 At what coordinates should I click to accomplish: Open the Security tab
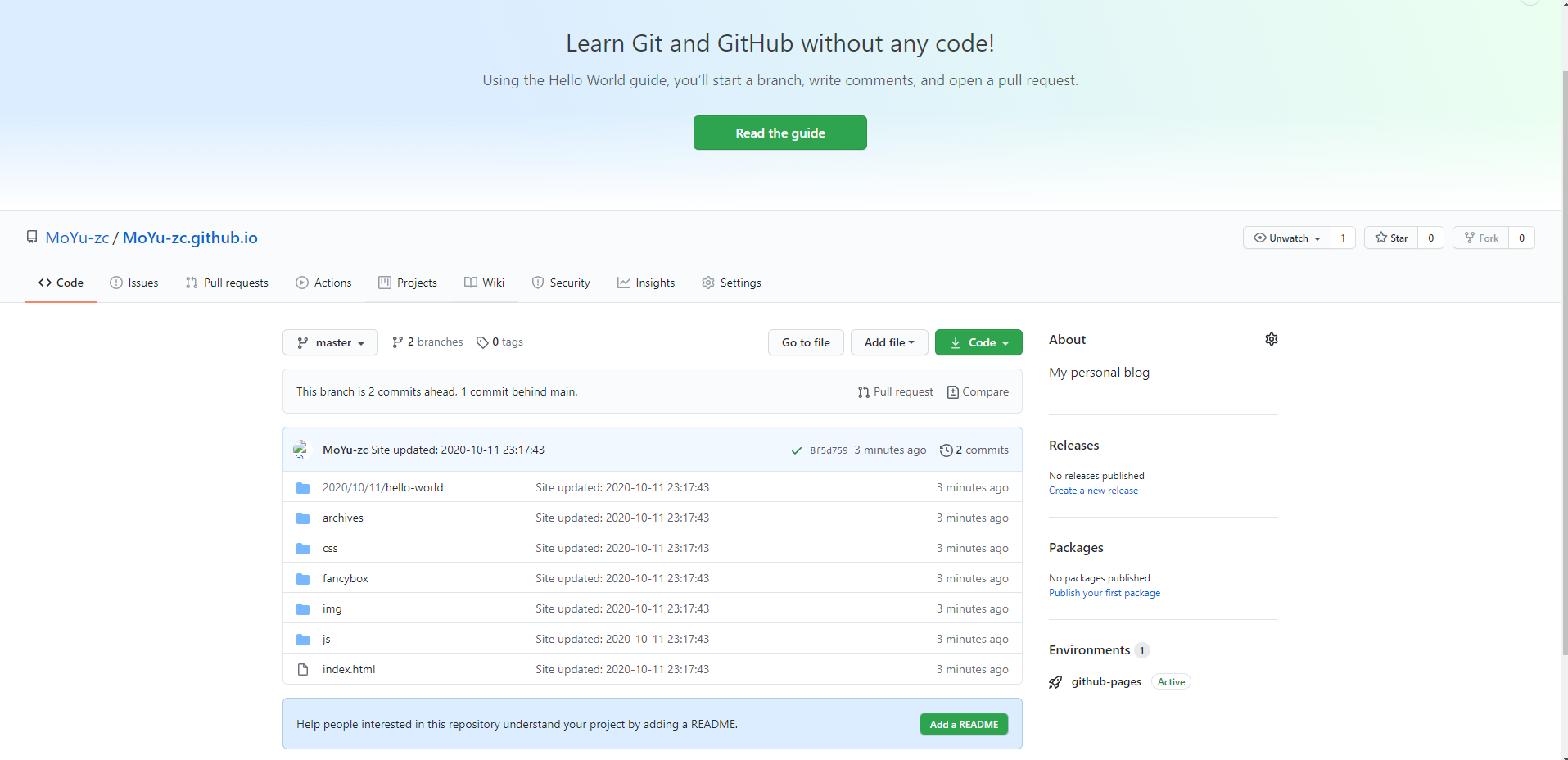(561, 283)
